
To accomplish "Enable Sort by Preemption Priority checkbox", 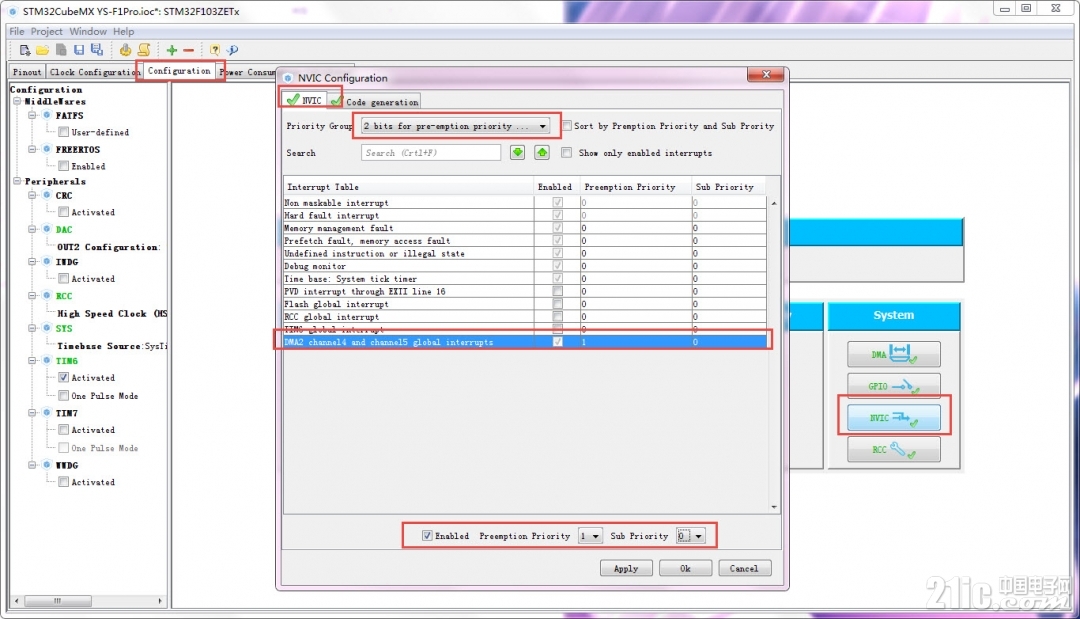I will click(567, 126).
